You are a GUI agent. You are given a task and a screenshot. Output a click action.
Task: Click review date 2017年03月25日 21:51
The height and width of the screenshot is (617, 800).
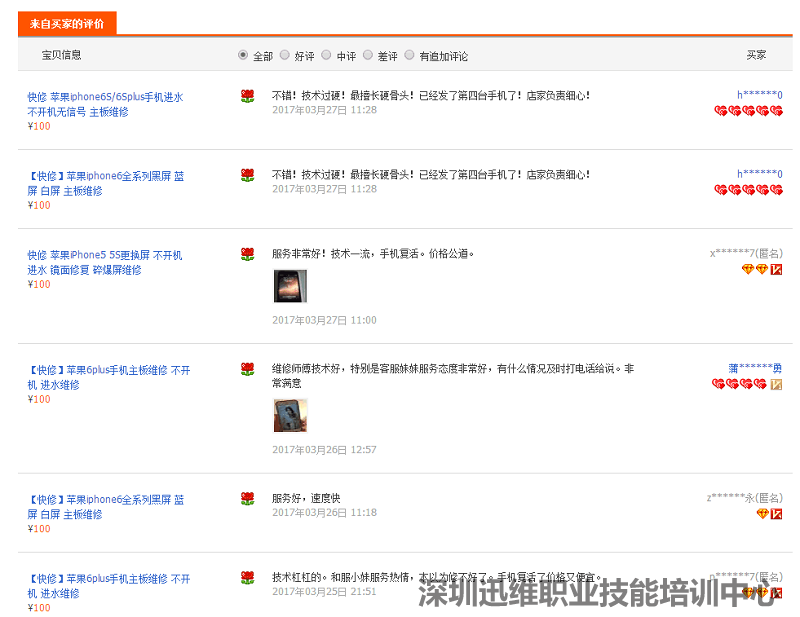pos(324,591)
